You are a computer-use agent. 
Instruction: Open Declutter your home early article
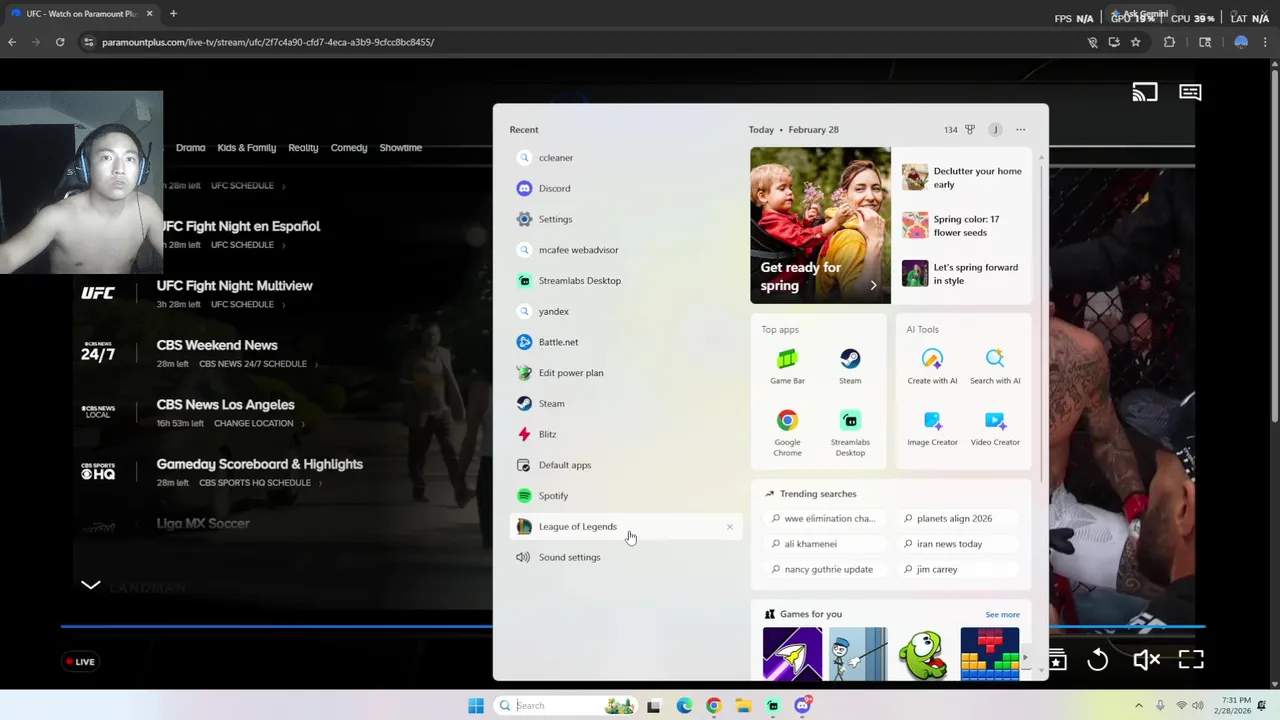[x=964, y=178]
